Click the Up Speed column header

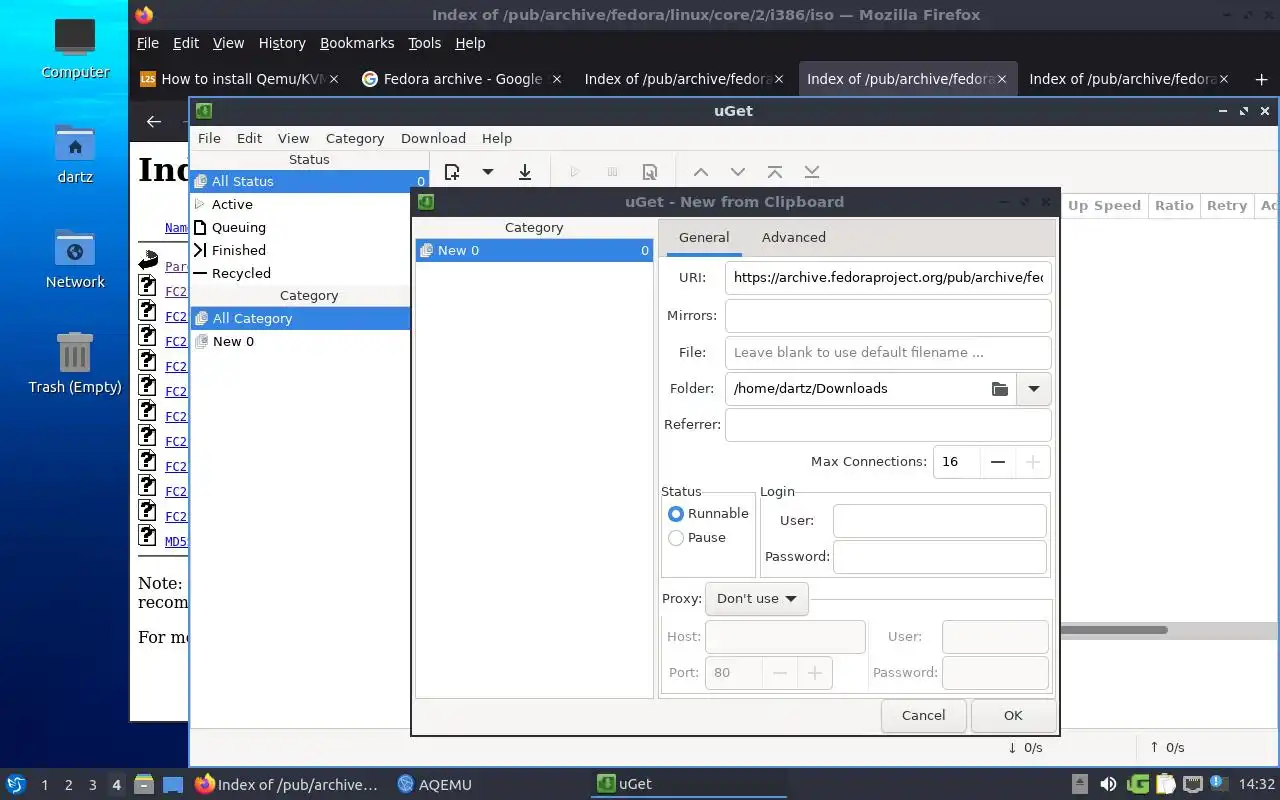click(x=1104, y=206)
